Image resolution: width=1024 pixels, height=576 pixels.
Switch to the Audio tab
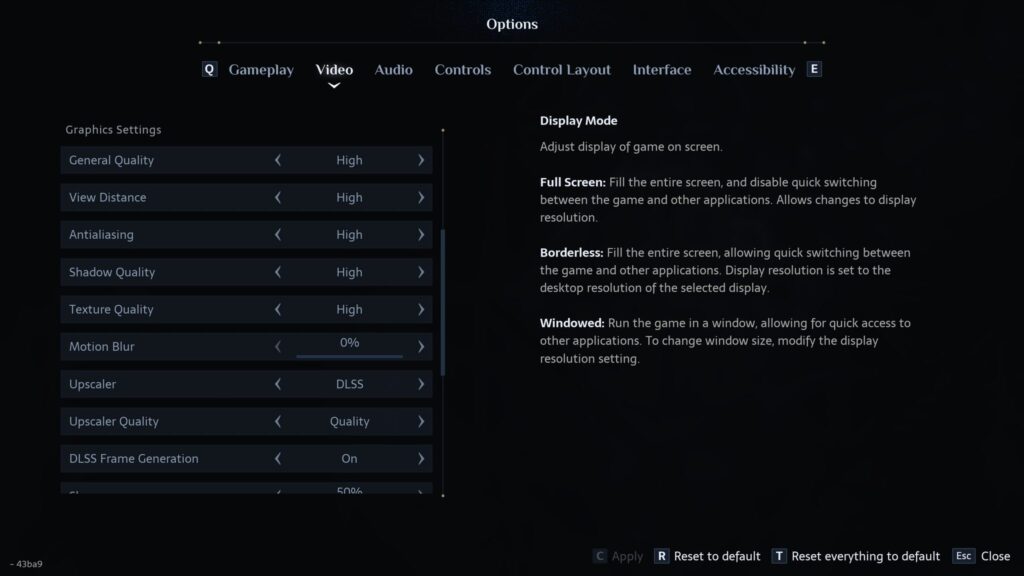click(x=393, y=70)
